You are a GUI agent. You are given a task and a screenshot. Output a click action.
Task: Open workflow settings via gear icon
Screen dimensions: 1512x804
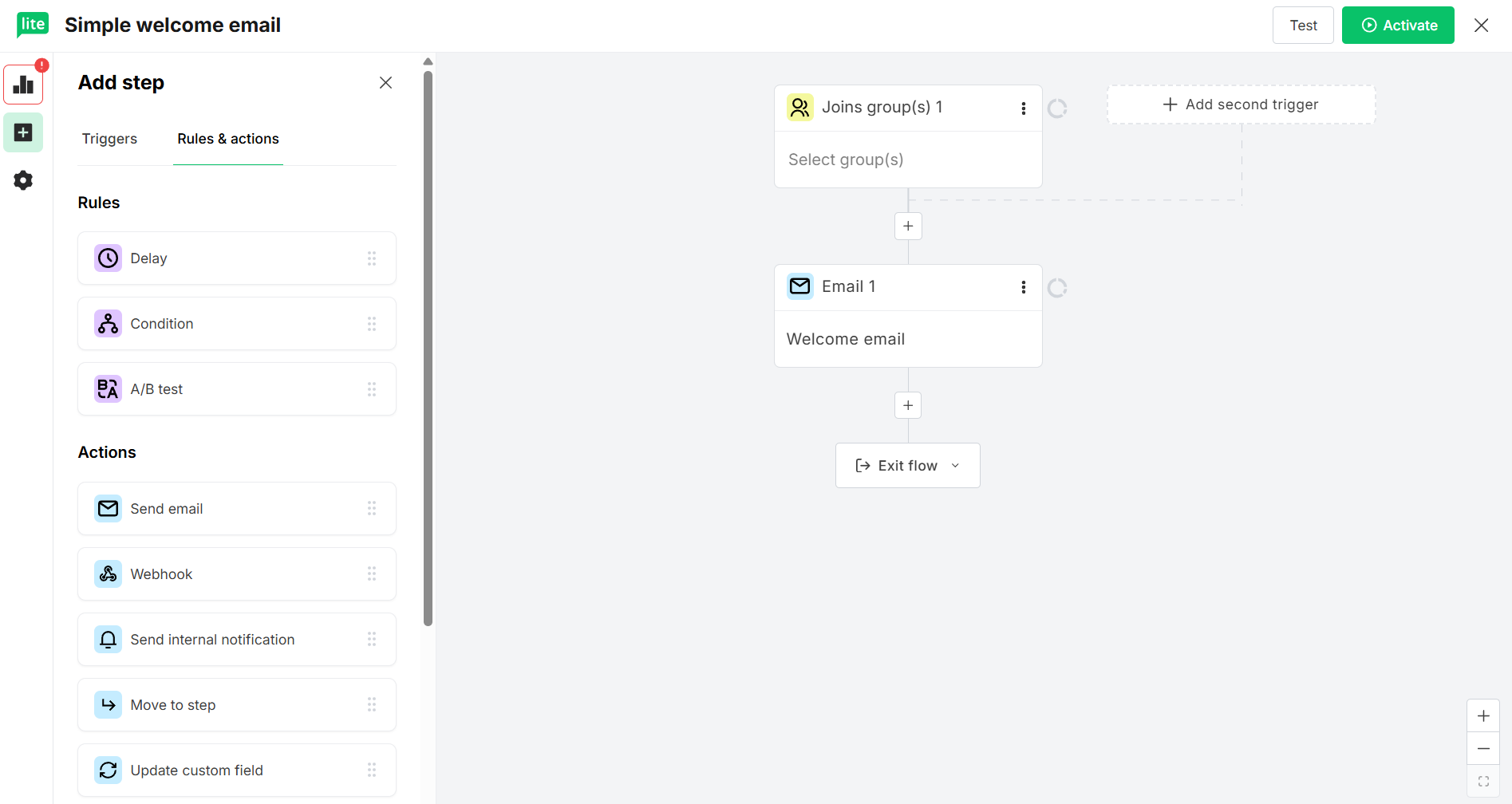coord(23,180)
